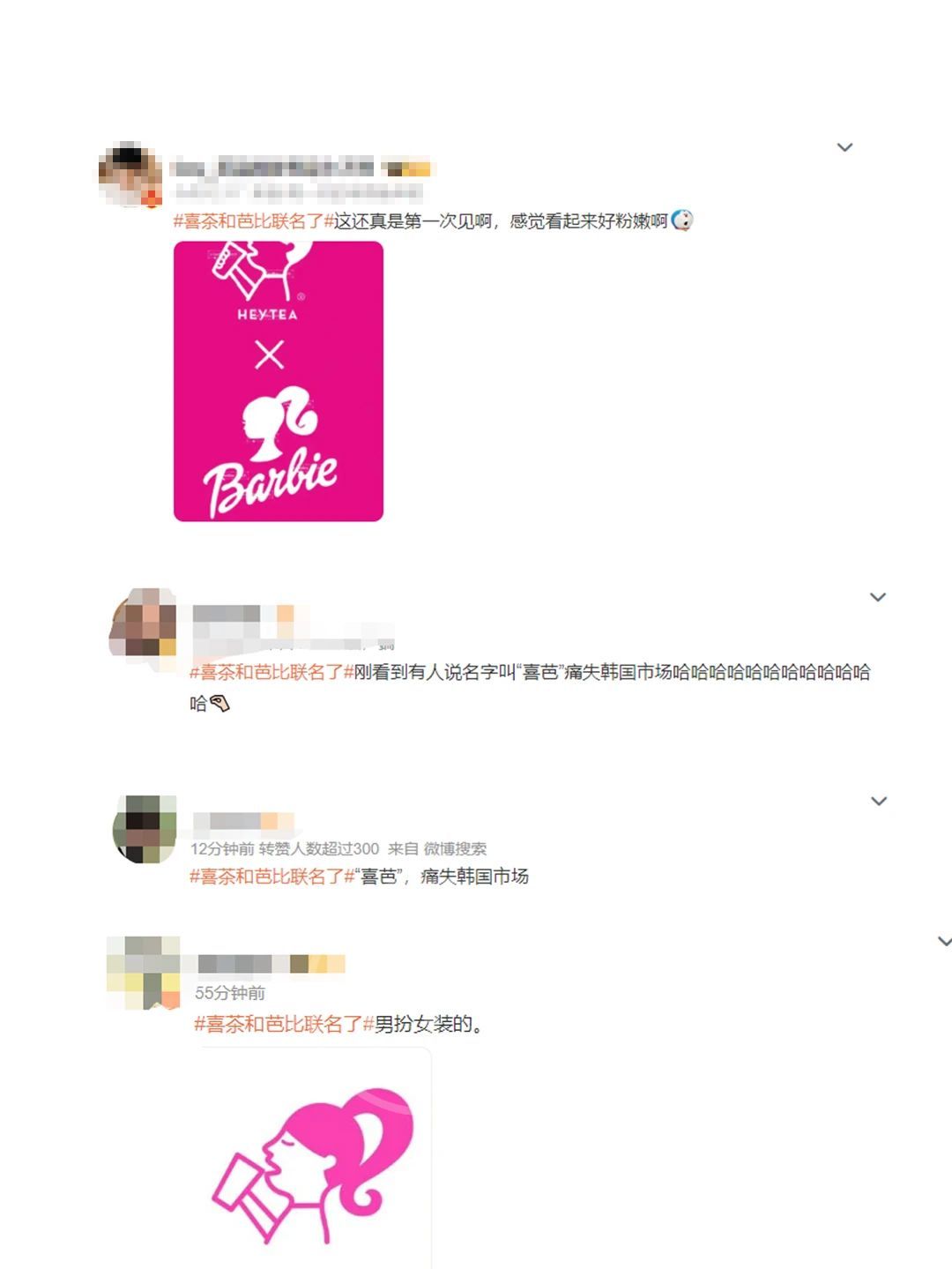View the second poster's profile avatar
This screenshot has height=1269, width=952.
(143, 624)
